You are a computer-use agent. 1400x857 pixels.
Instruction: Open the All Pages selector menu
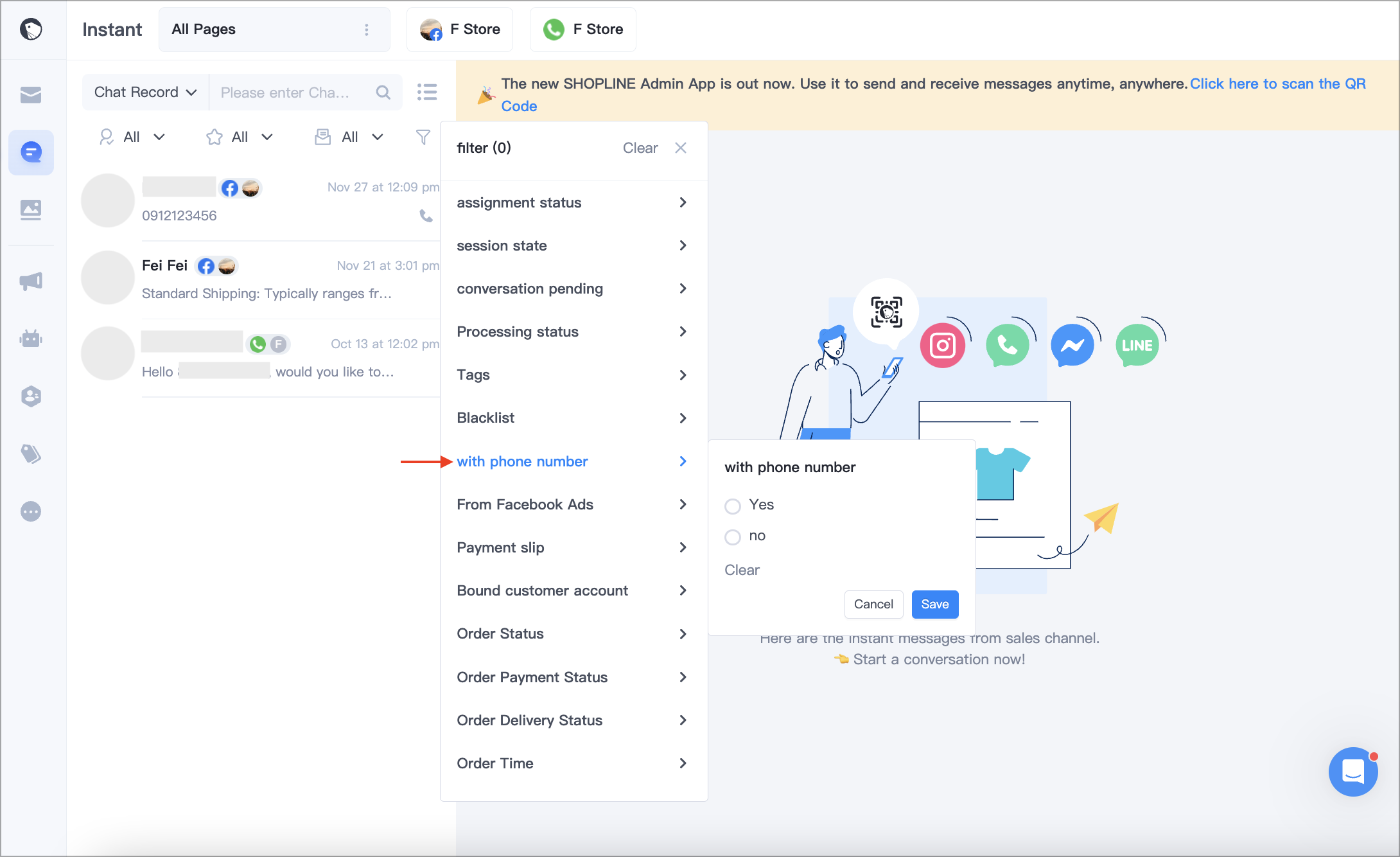(274, 30)
